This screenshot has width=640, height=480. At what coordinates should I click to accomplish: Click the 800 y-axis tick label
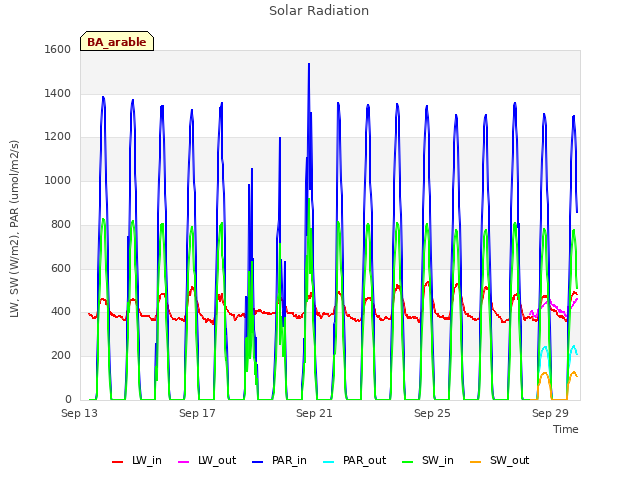61,224
